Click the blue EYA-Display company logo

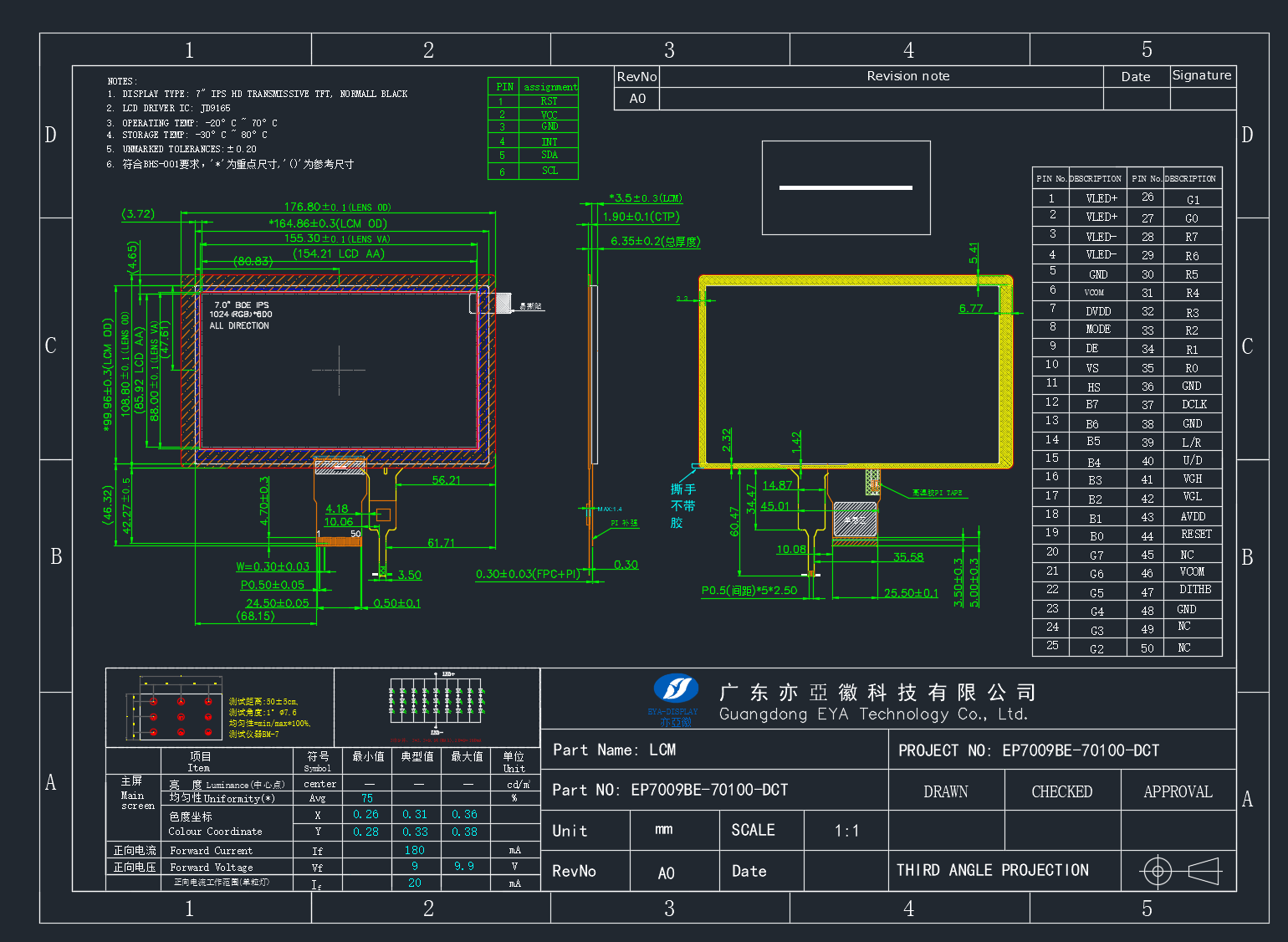tap(676, 689)
